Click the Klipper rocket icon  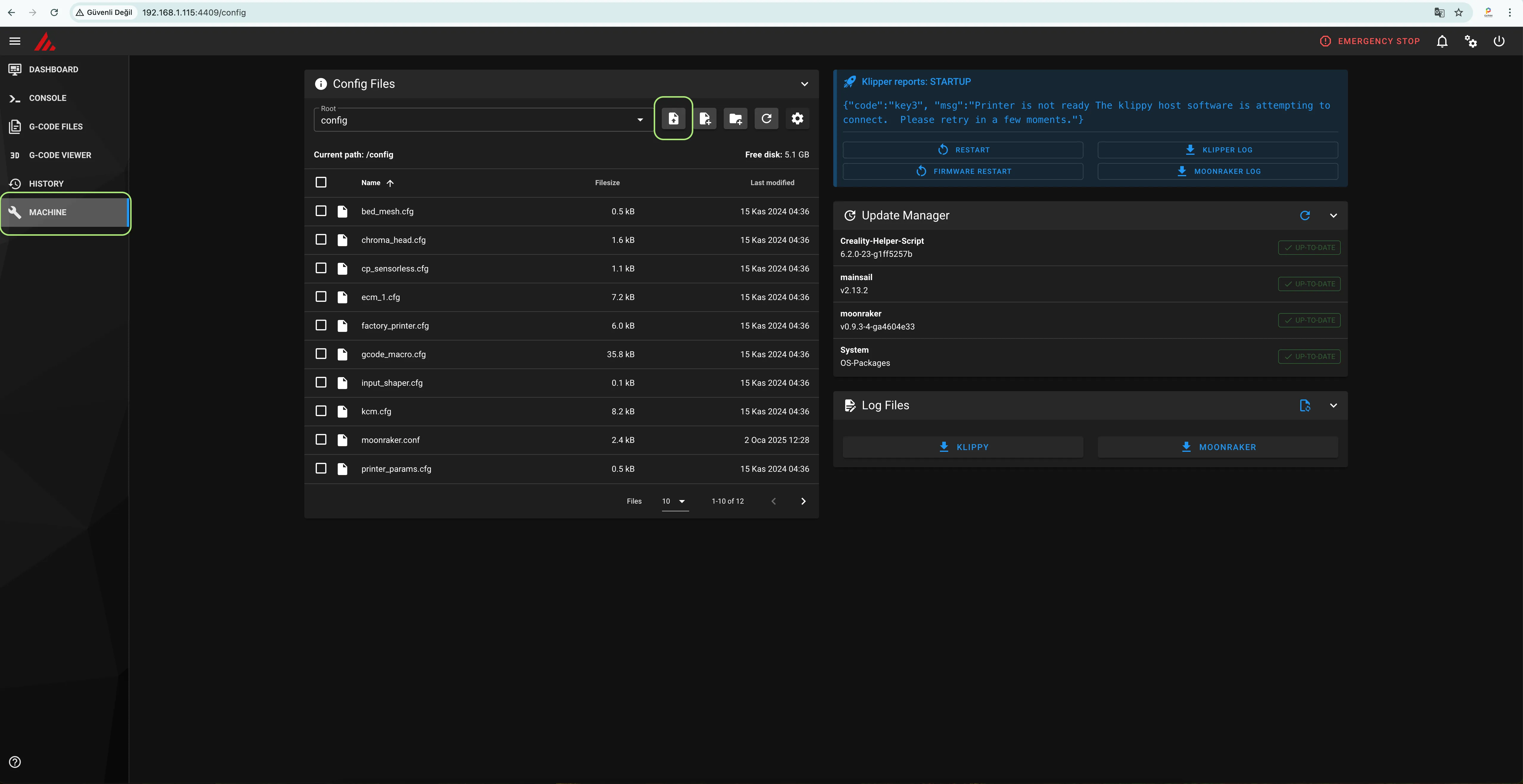coord(850,82)
